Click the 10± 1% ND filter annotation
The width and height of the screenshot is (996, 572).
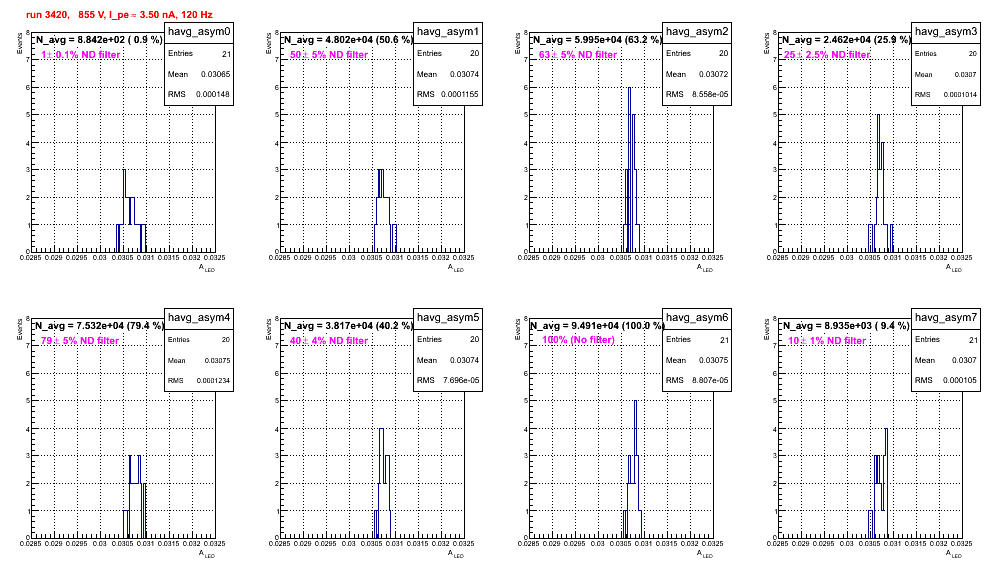(x=827, y=341)
